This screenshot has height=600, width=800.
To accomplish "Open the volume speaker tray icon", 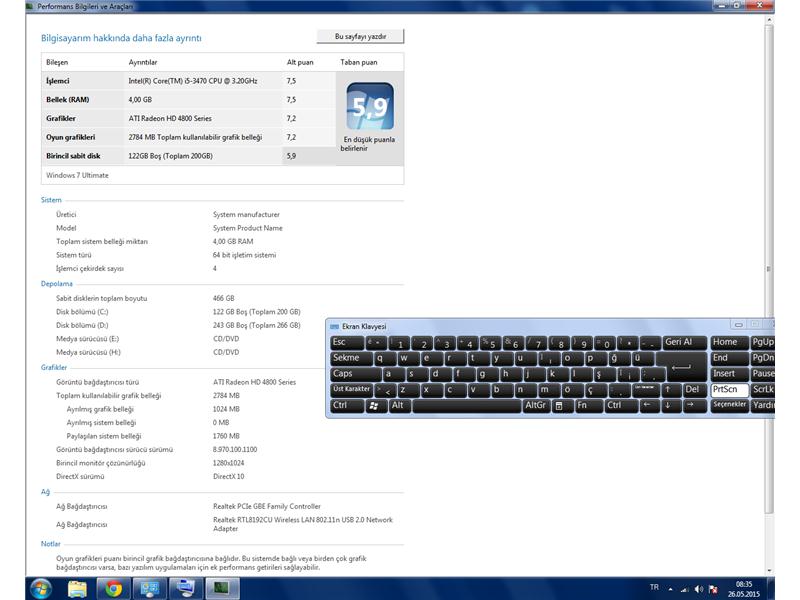I will (x=698, y=589).
